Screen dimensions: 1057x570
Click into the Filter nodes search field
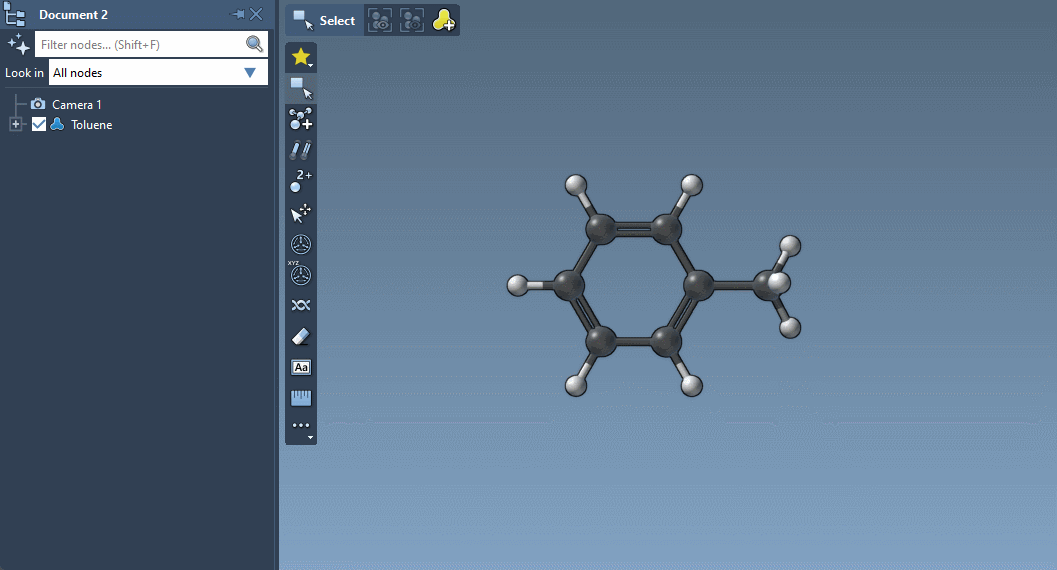140,44
